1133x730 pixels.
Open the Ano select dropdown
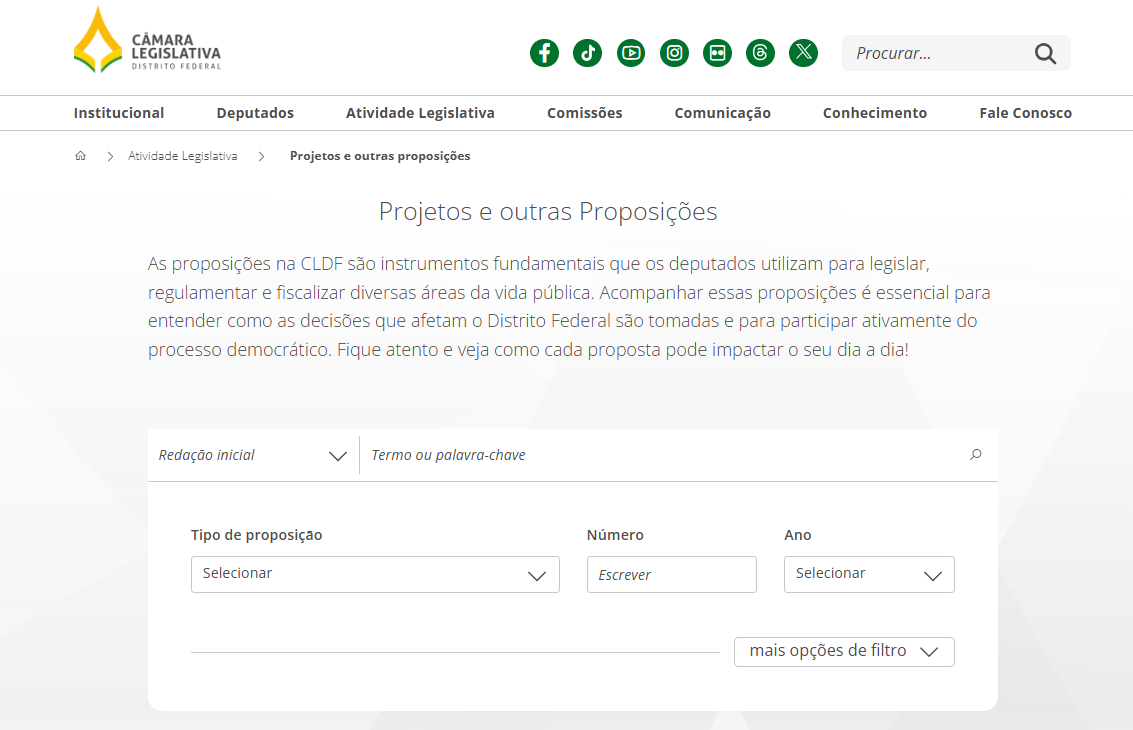coord(868,574)
